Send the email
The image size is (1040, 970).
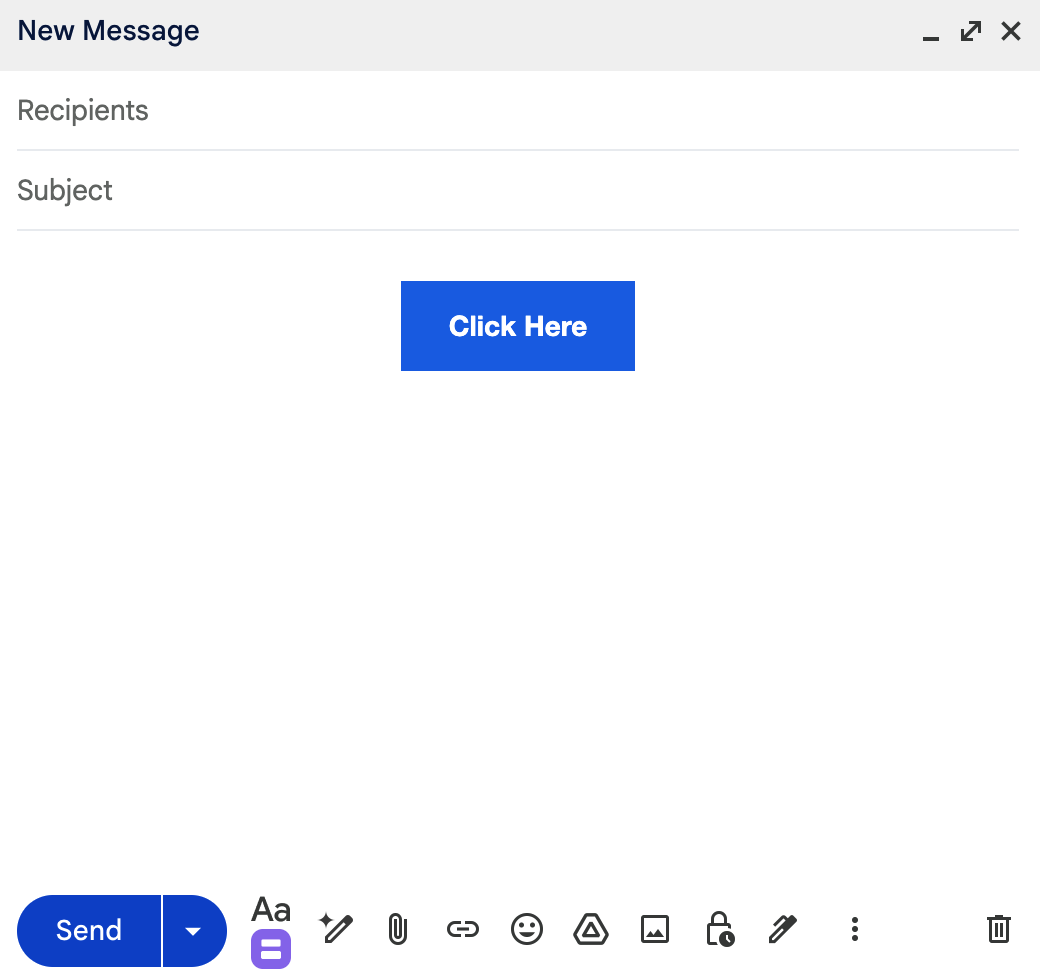[x=88, y=931]
